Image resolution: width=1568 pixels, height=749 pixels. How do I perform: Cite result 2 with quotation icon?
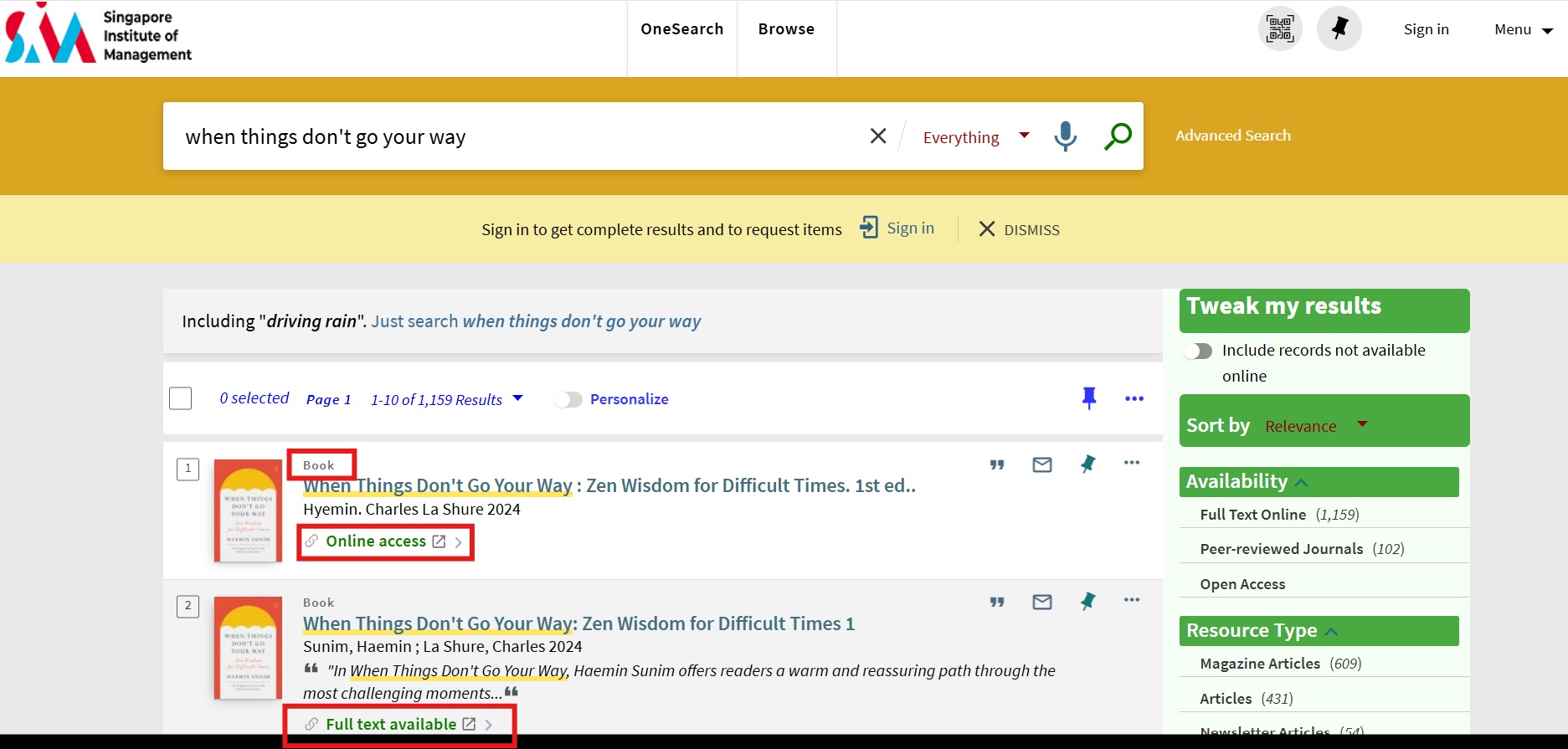click(997, 602)
